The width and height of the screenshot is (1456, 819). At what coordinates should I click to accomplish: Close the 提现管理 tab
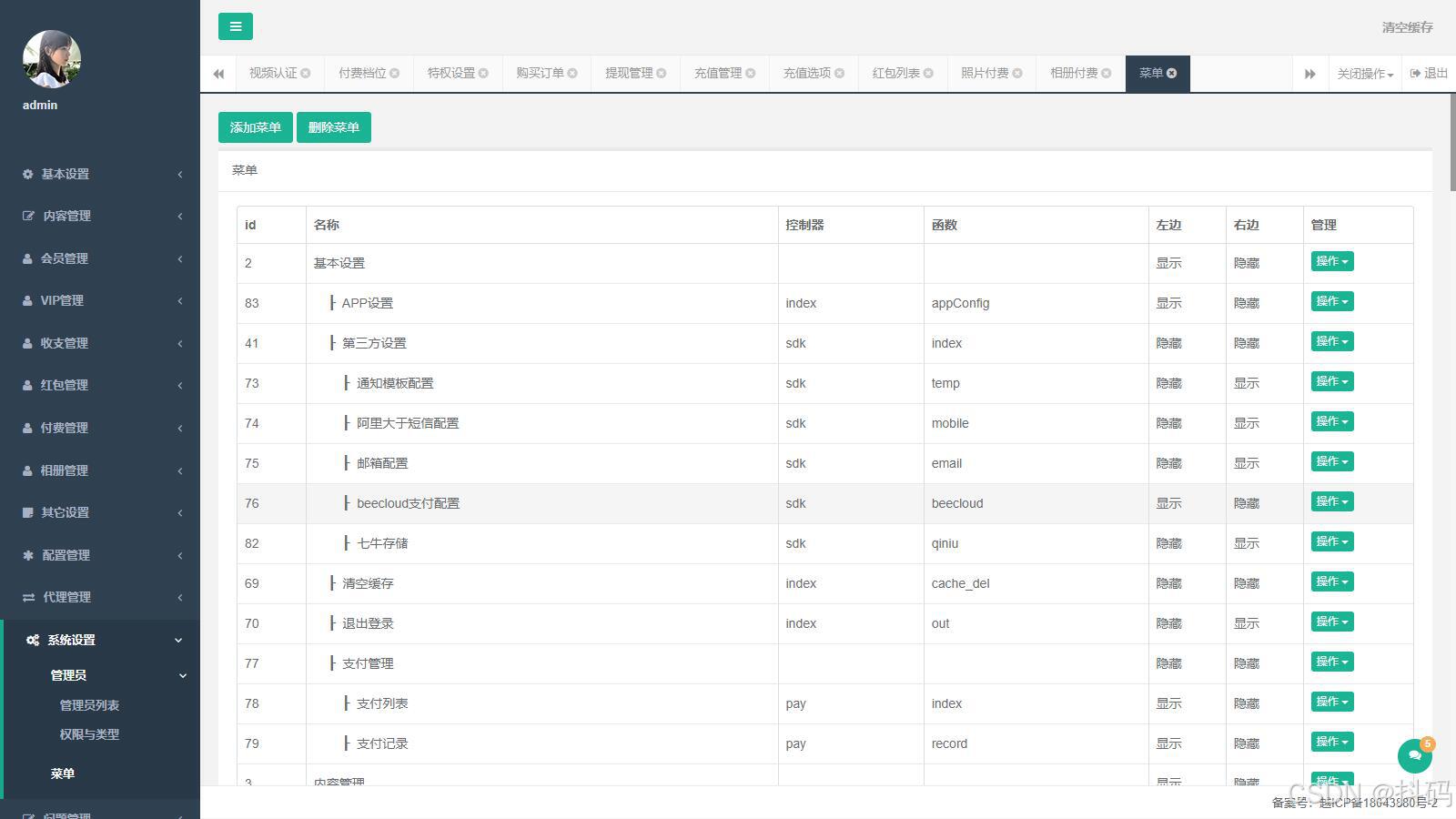662,74
